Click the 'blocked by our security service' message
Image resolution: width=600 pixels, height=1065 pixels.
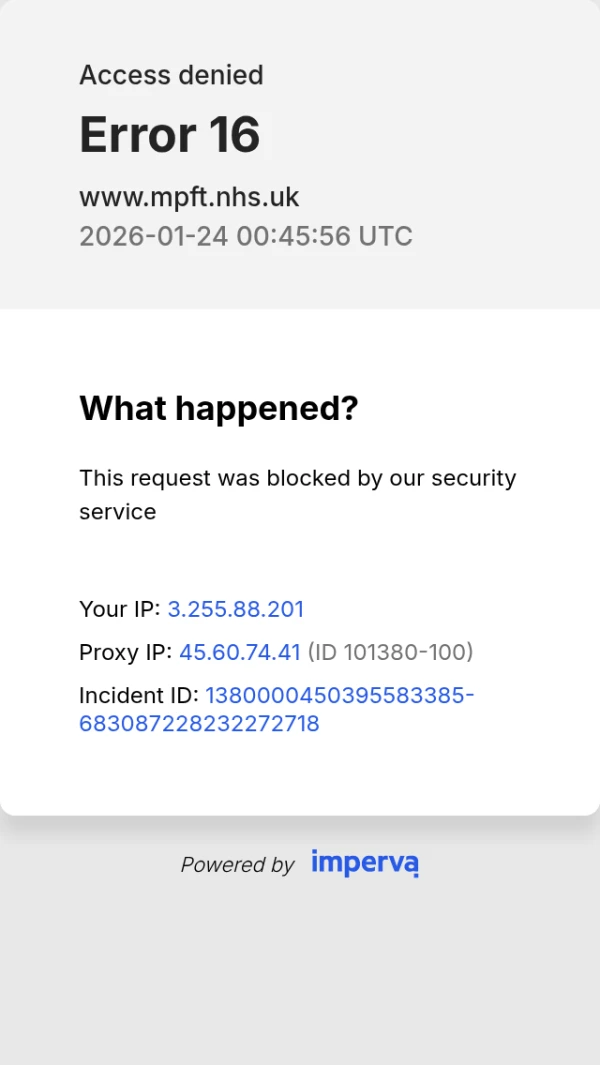[x=297, y=494]
